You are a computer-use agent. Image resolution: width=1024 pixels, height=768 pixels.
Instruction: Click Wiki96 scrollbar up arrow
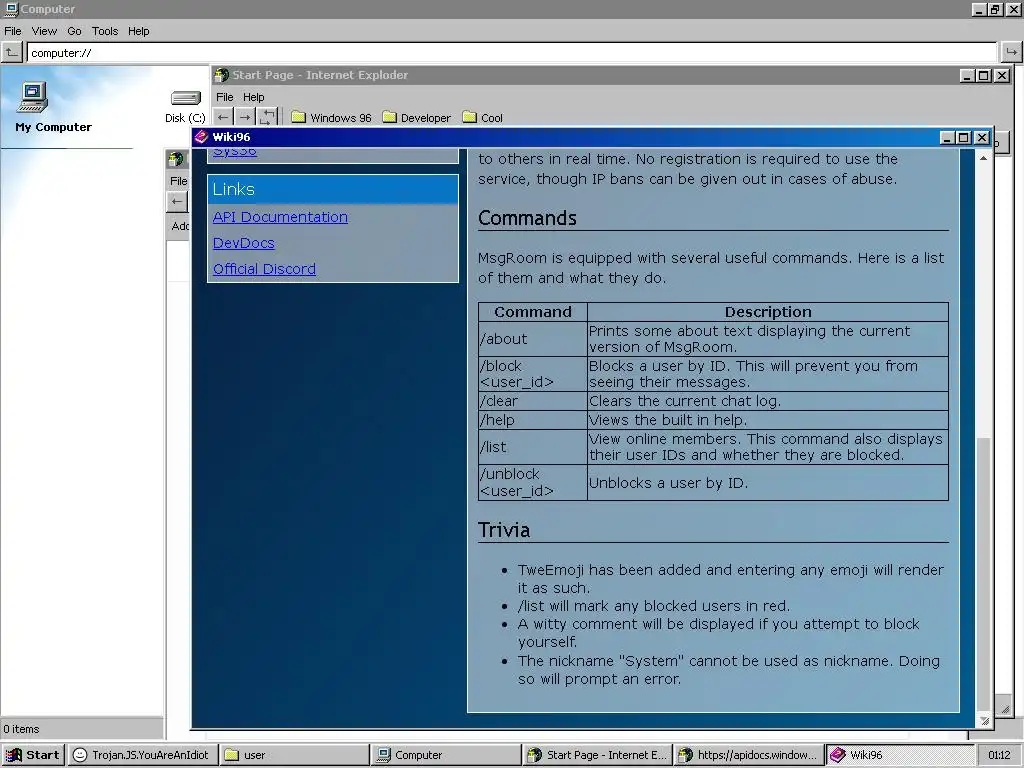984,158
